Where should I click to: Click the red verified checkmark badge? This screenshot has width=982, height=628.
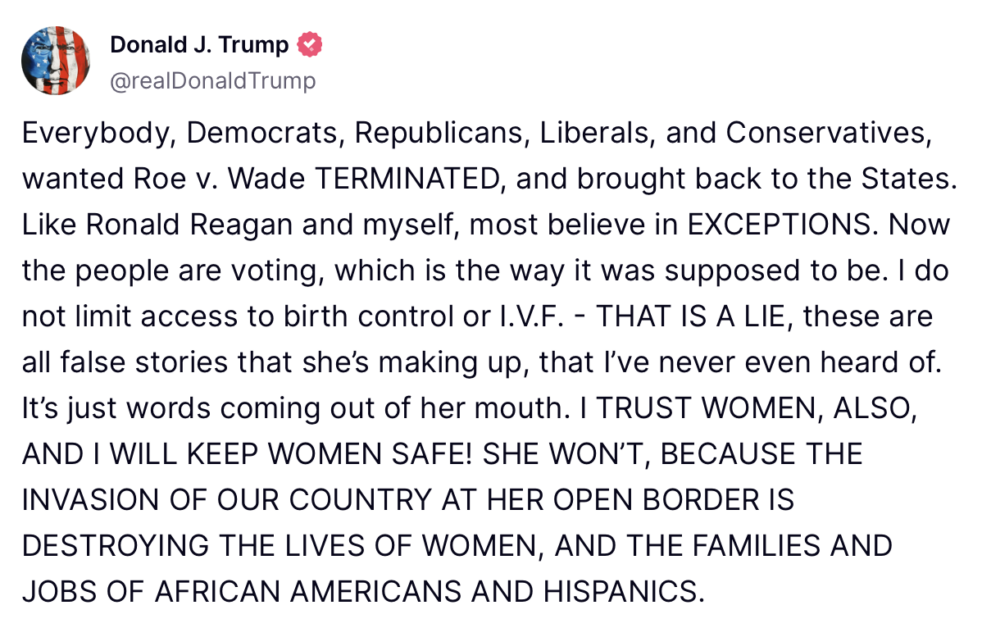tap(309, 44)
